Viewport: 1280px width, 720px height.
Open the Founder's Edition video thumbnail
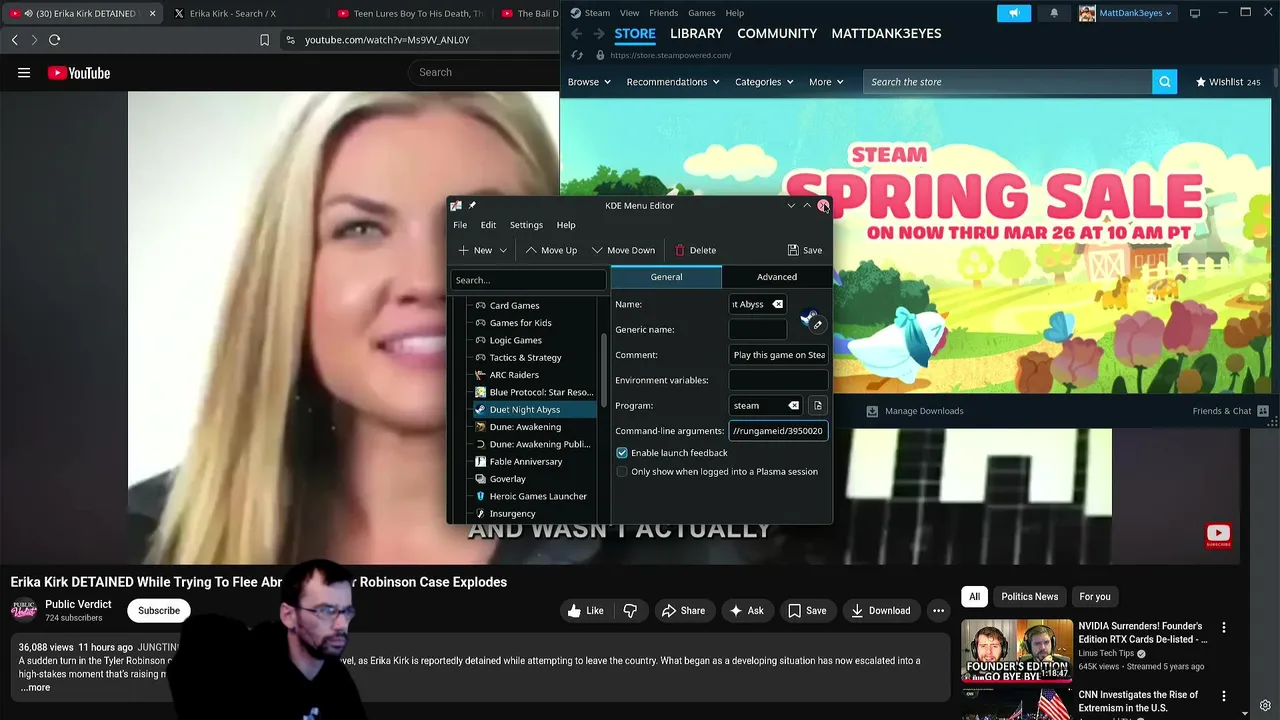(x=1016, y=651)
